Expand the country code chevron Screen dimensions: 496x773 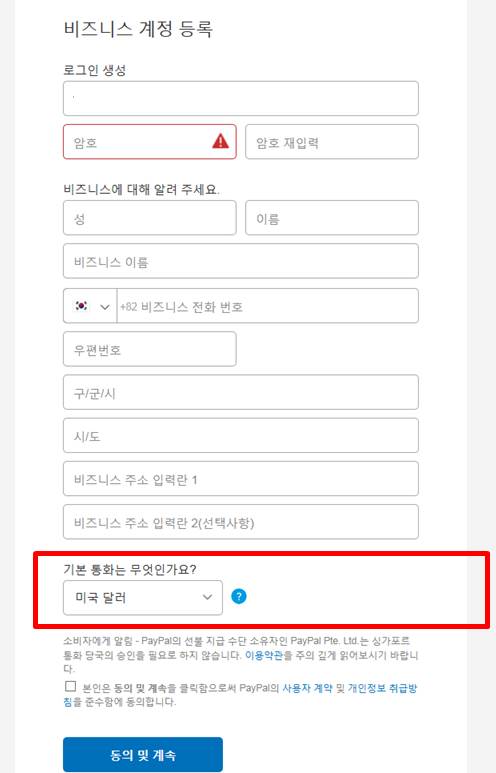click(x=105, y=307)
